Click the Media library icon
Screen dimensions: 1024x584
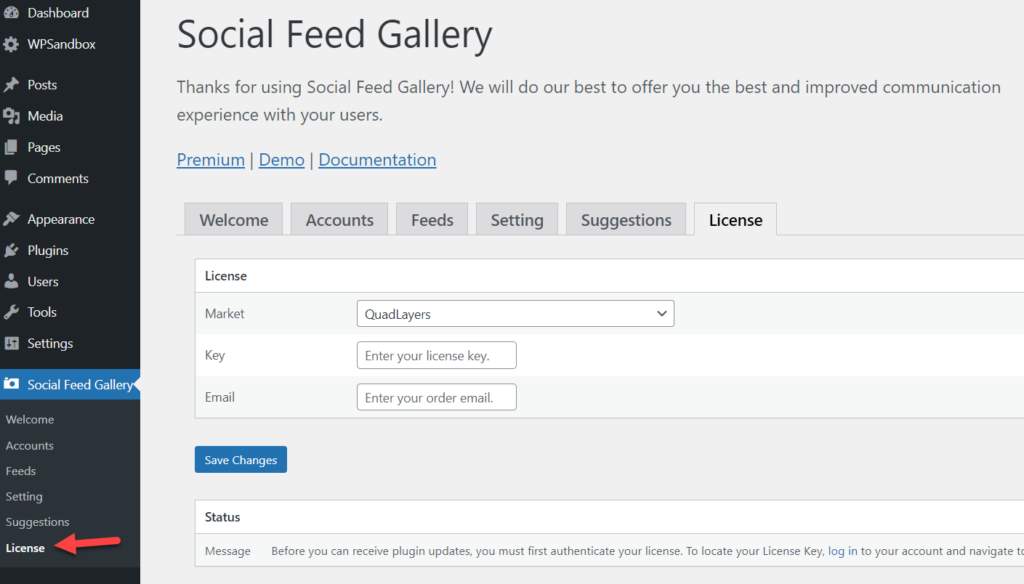[x=11, y=116]
